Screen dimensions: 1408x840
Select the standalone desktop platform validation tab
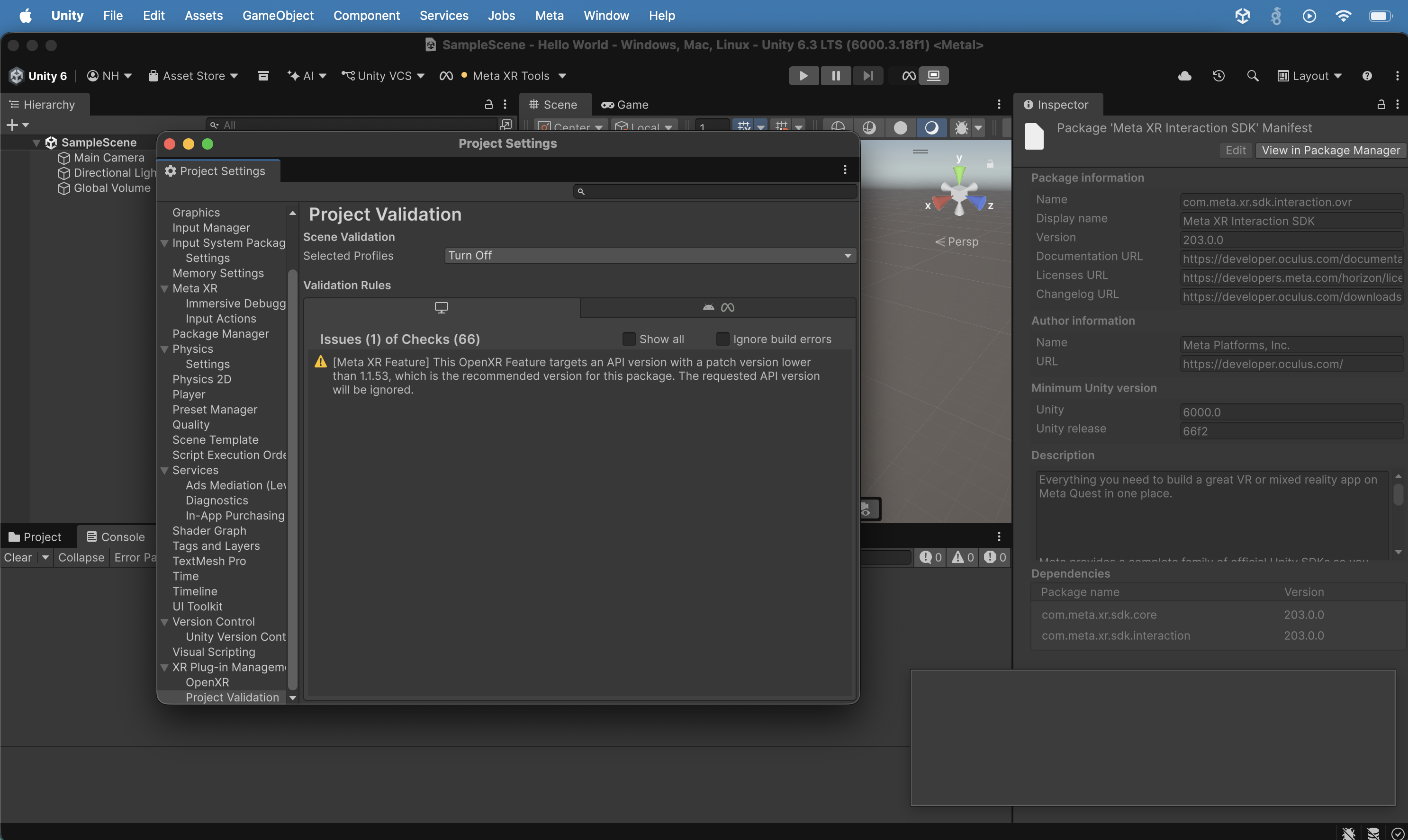[x=441, y=307]
